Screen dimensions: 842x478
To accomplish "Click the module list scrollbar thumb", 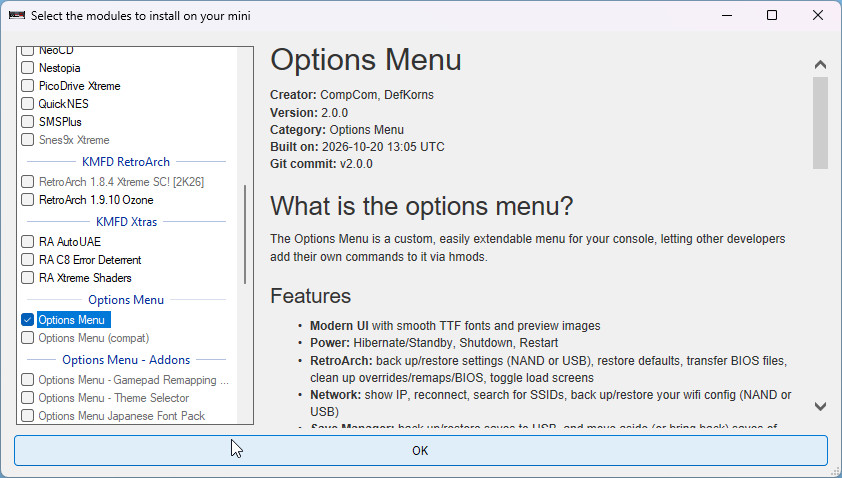I will 245,234.
